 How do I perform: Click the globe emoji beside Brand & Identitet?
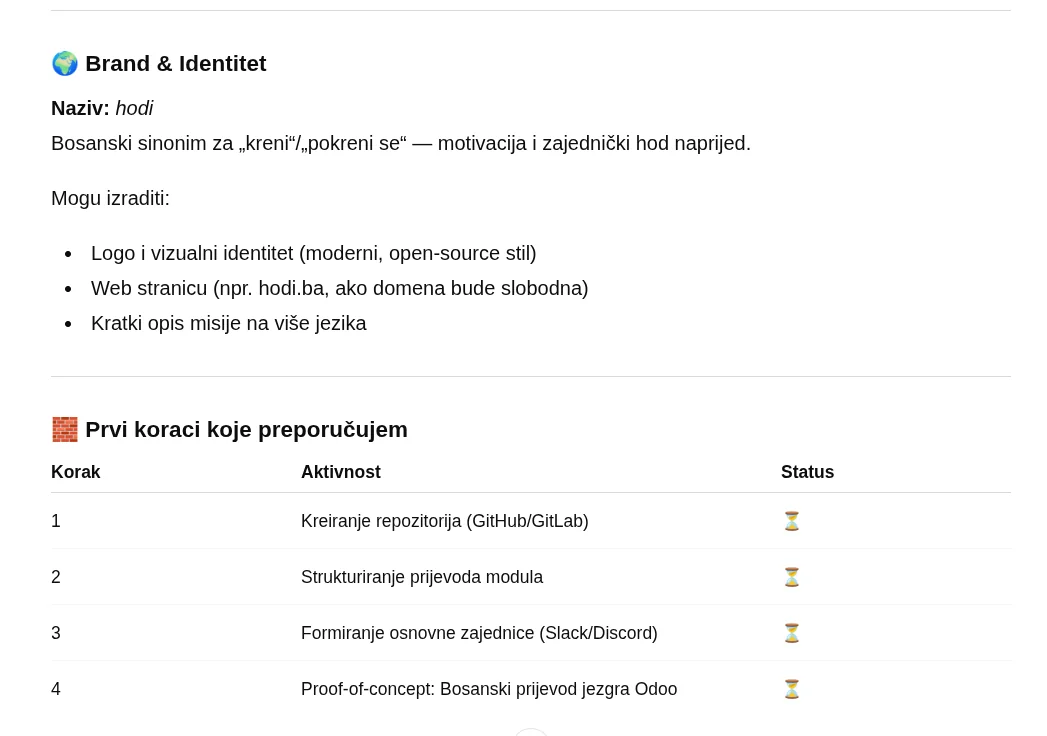point(65,64)
